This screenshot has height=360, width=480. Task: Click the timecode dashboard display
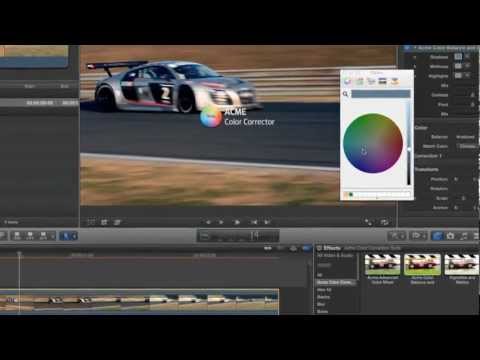[238, 236]
